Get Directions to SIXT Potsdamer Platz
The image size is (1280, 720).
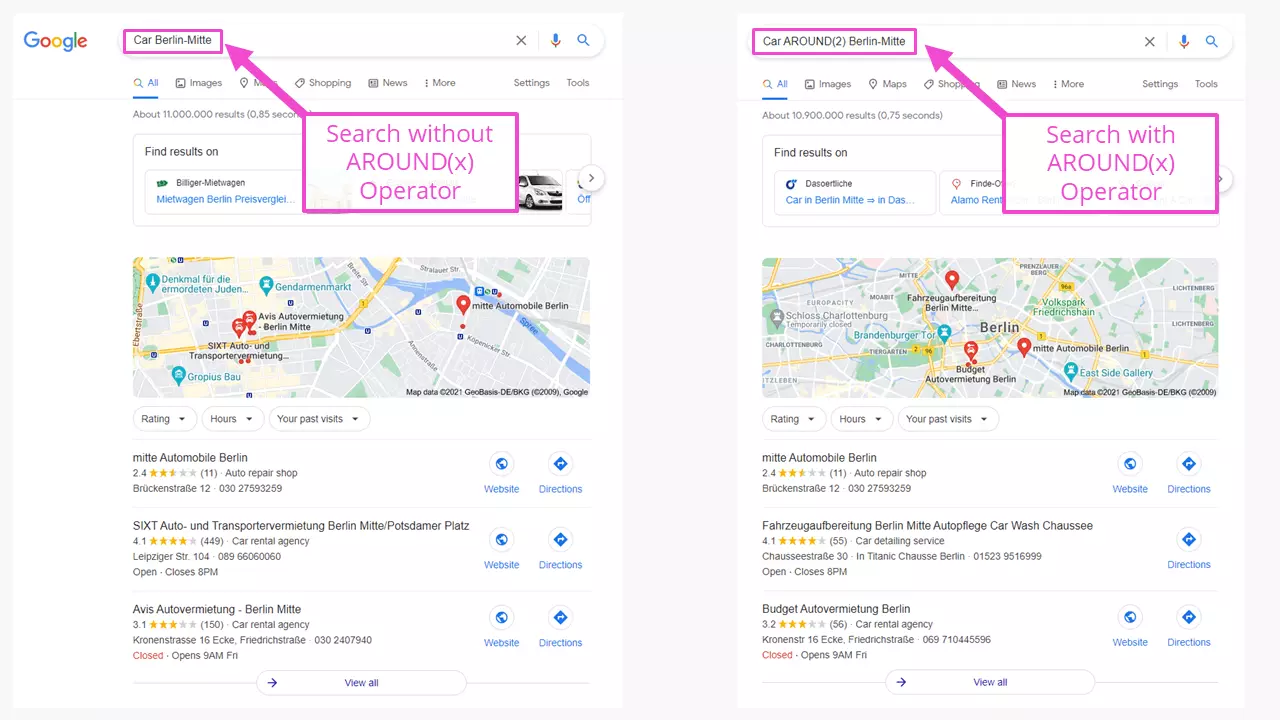pyautogui.click(x=560, y=548)
